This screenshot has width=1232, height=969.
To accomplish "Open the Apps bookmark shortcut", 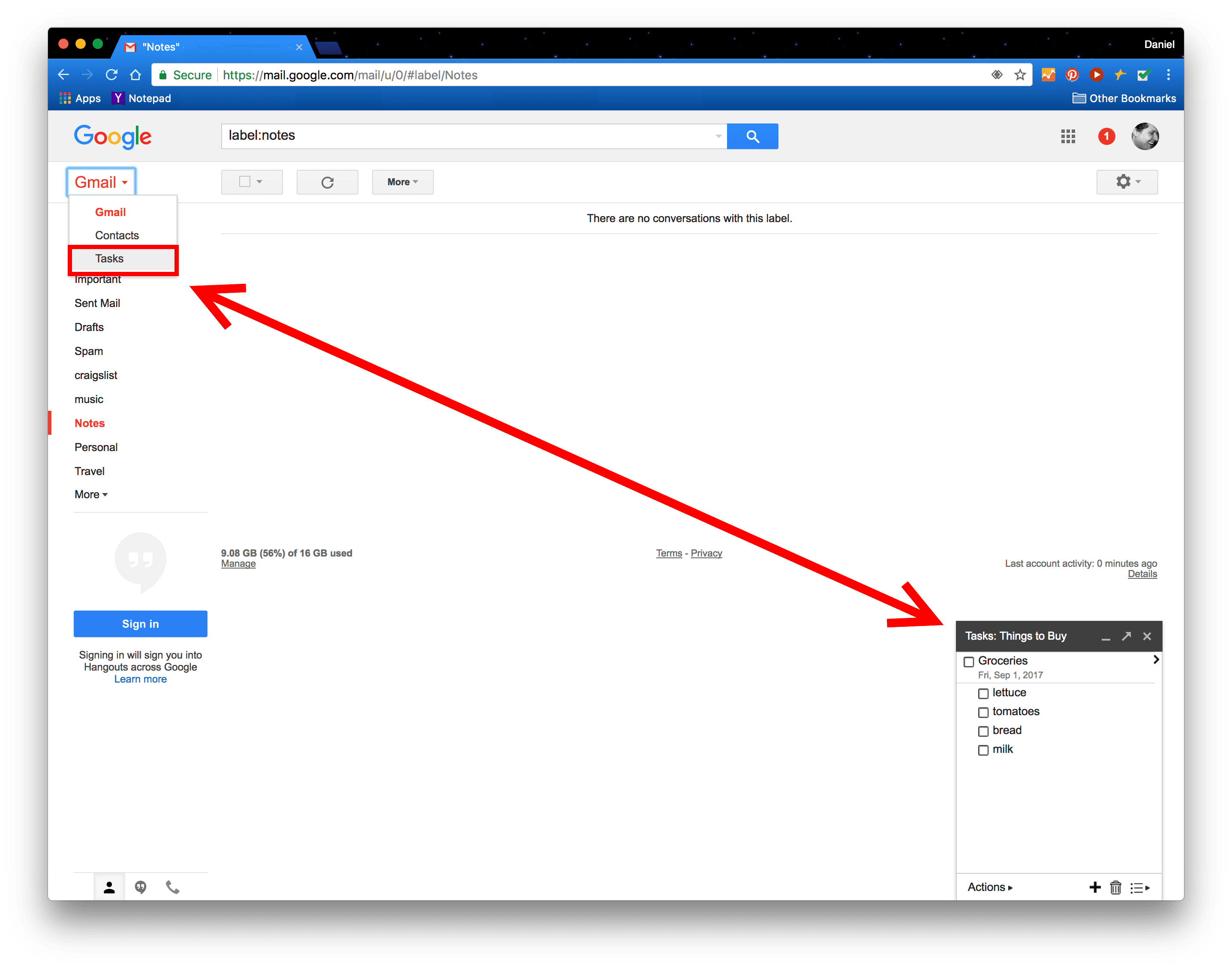I will click(80, 98).
